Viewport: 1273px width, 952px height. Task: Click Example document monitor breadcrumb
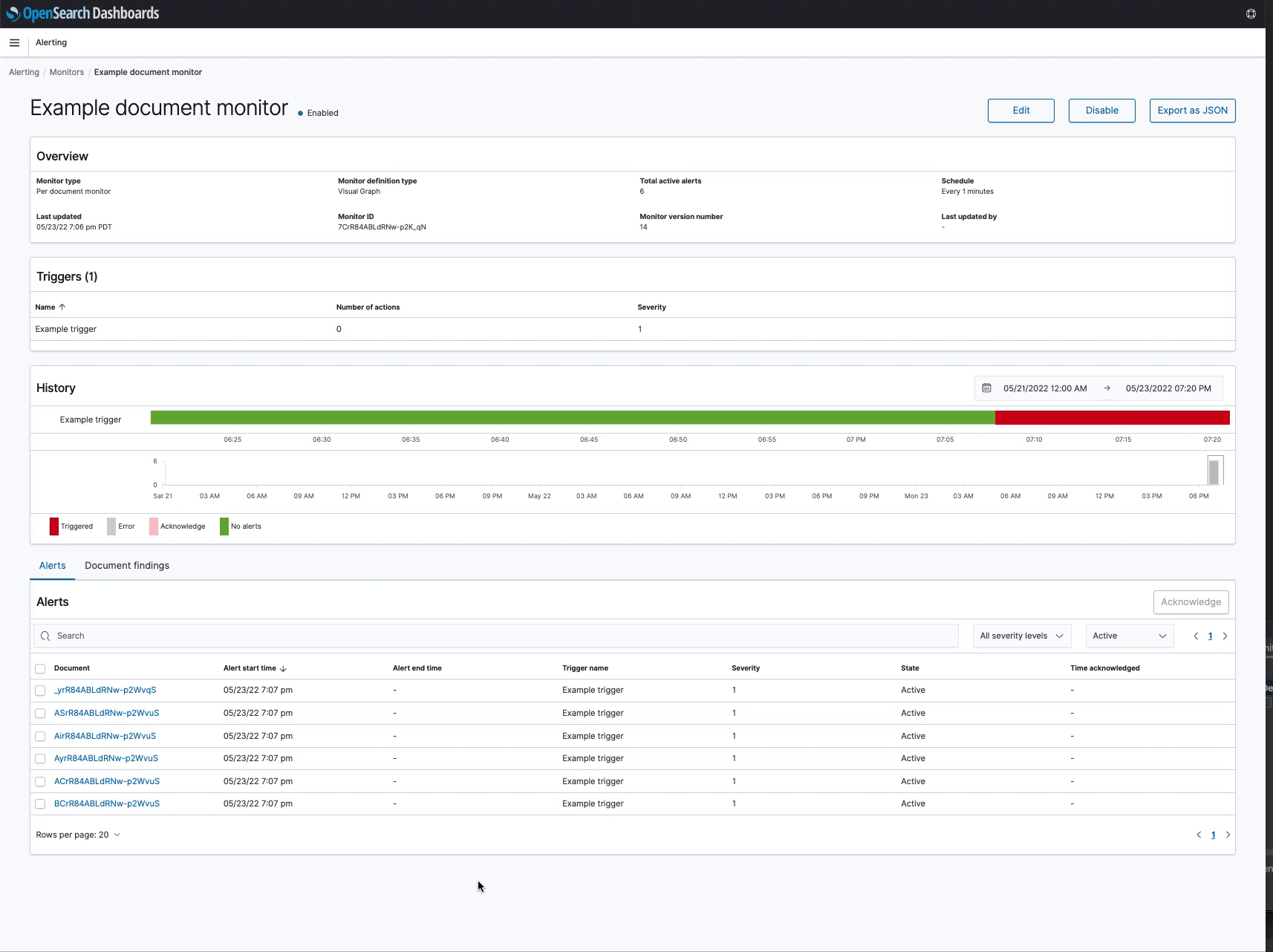pos(148,72)
